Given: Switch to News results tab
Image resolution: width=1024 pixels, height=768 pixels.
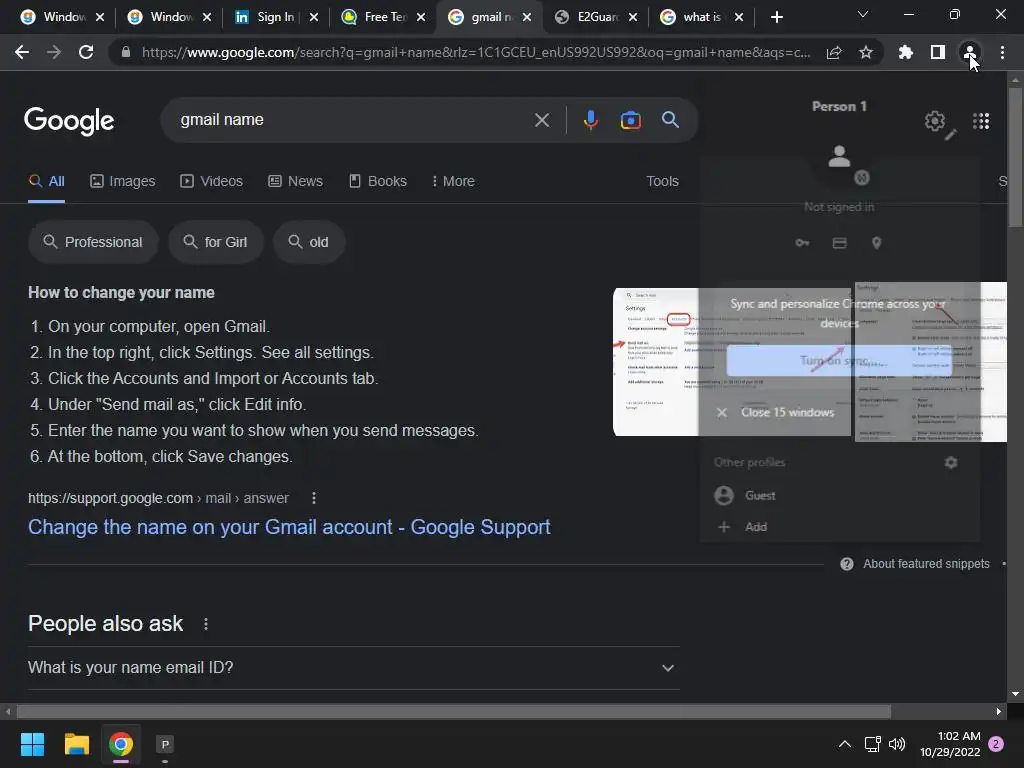Looking at the screenshot, I should pyautogui.click(x=295, y=181).
